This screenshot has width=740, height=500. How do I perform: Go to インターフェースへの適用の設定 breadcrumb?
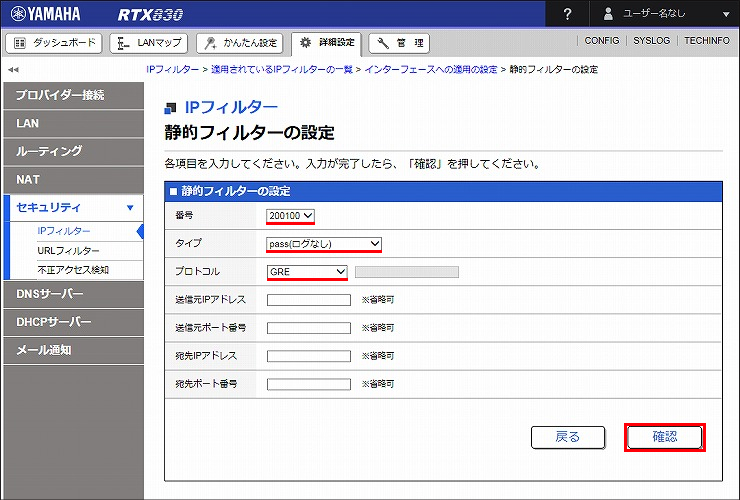tap(431, 69)
